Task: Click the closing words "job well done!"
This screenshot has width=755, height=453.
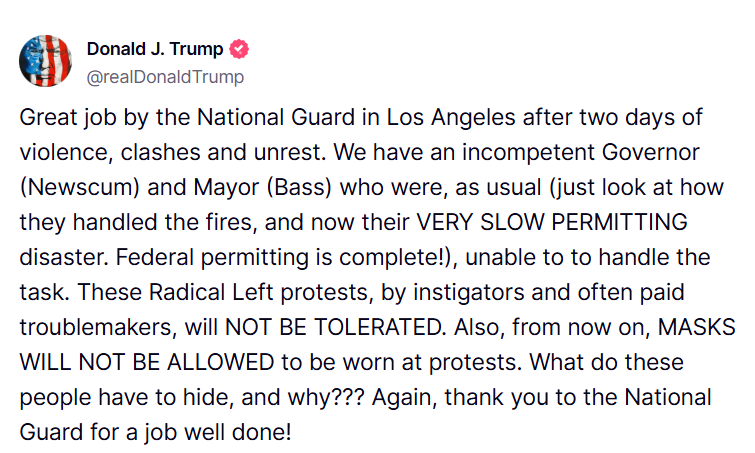Action: point(218,432)
